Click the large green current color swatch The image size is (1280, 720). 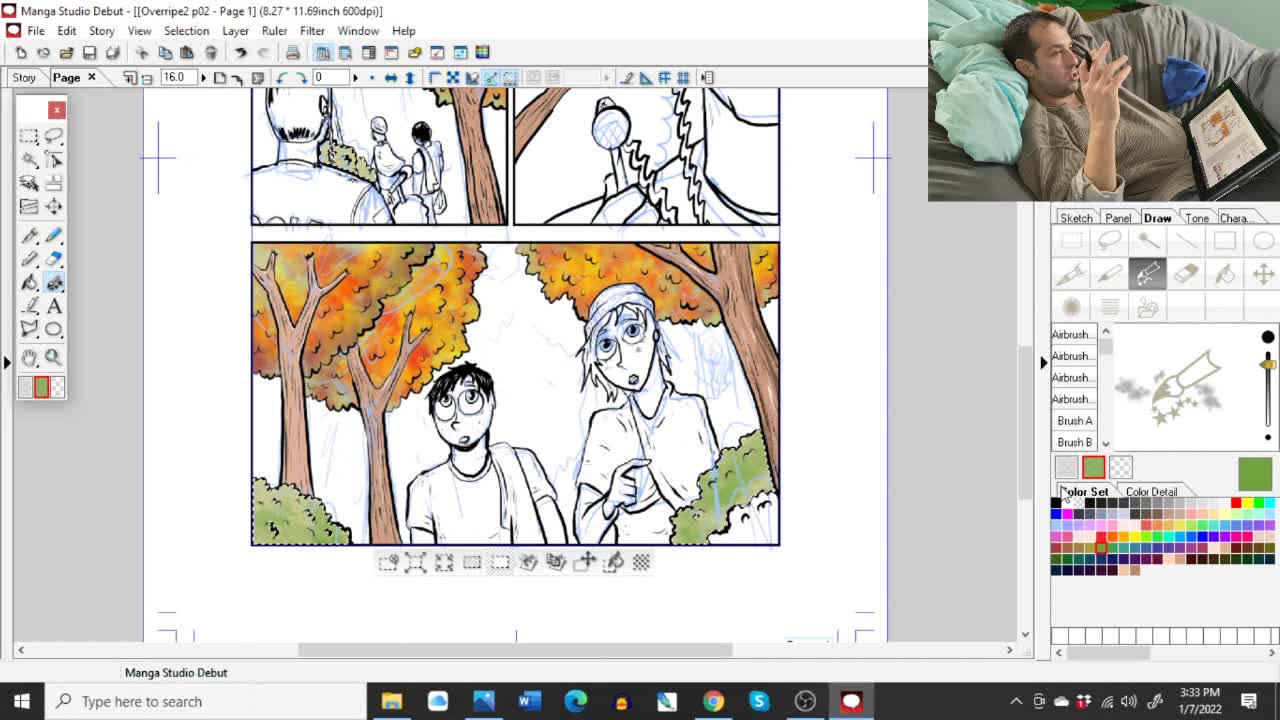pos(1255,474)
